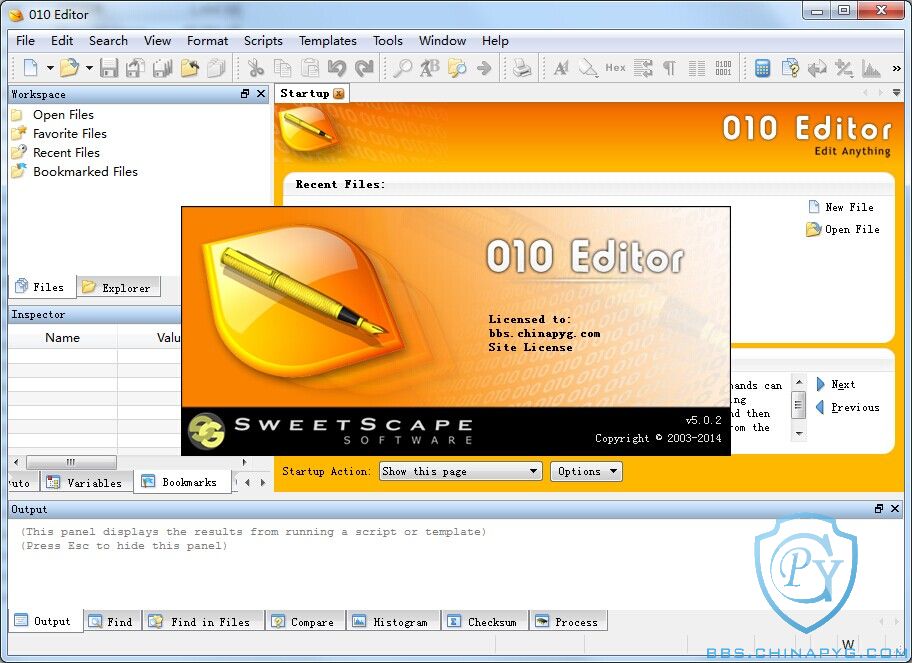Open the Startup Action combo box
Image resolution: width=912 pixels, height=663 pixels.
click(x=461, y=471)
